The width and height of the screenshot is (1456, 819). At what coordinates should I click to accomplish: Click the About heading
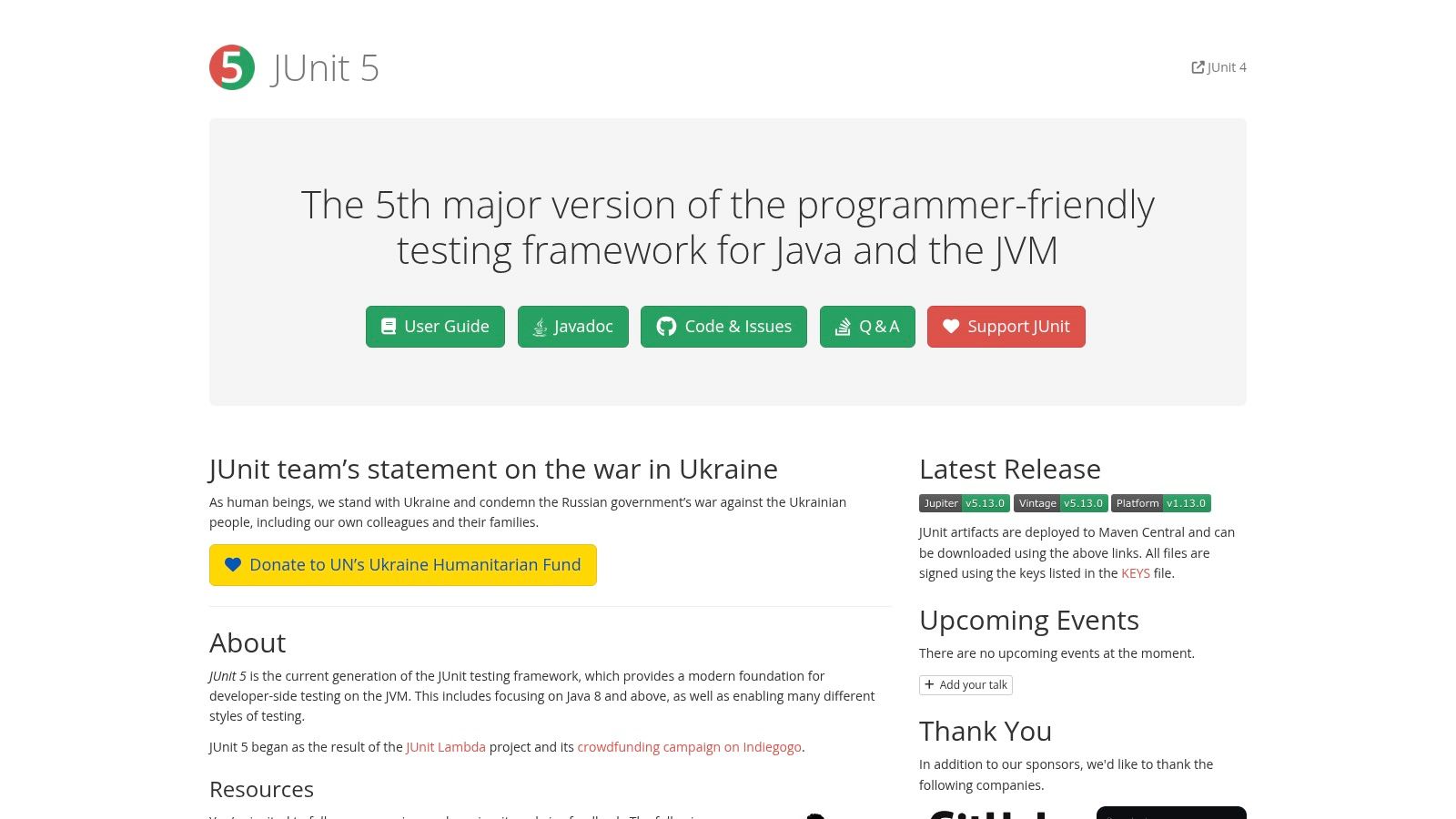click(x=248, y=643)
